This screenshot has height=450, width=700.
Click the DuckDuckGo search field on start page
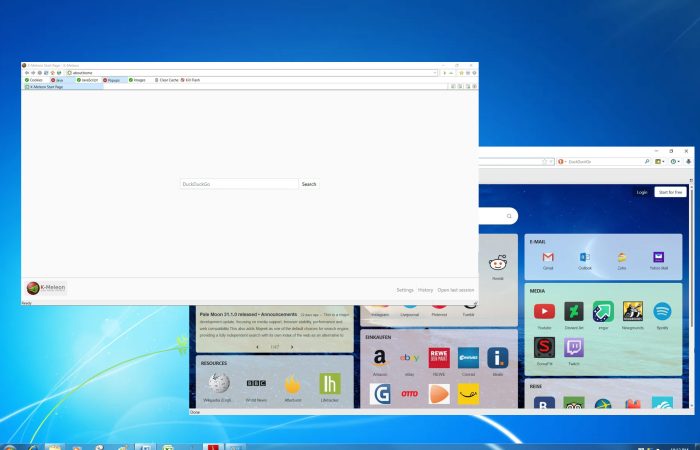[239, 184]
